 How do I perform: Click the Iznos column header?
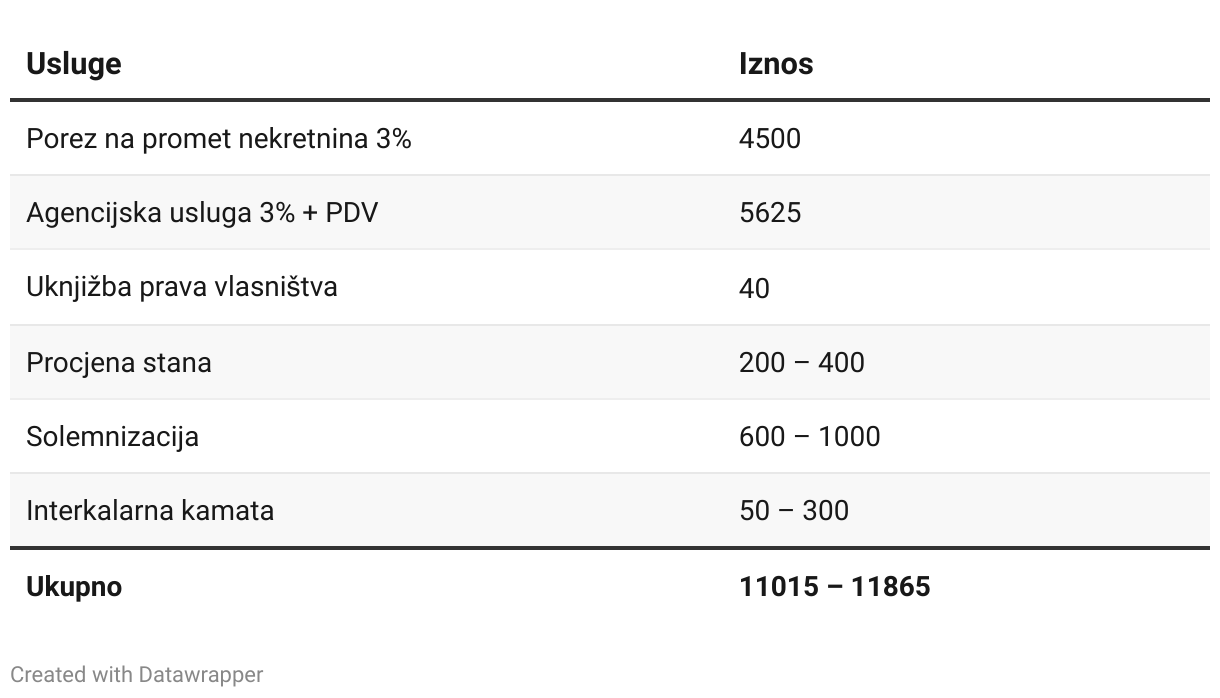[776, 63]
